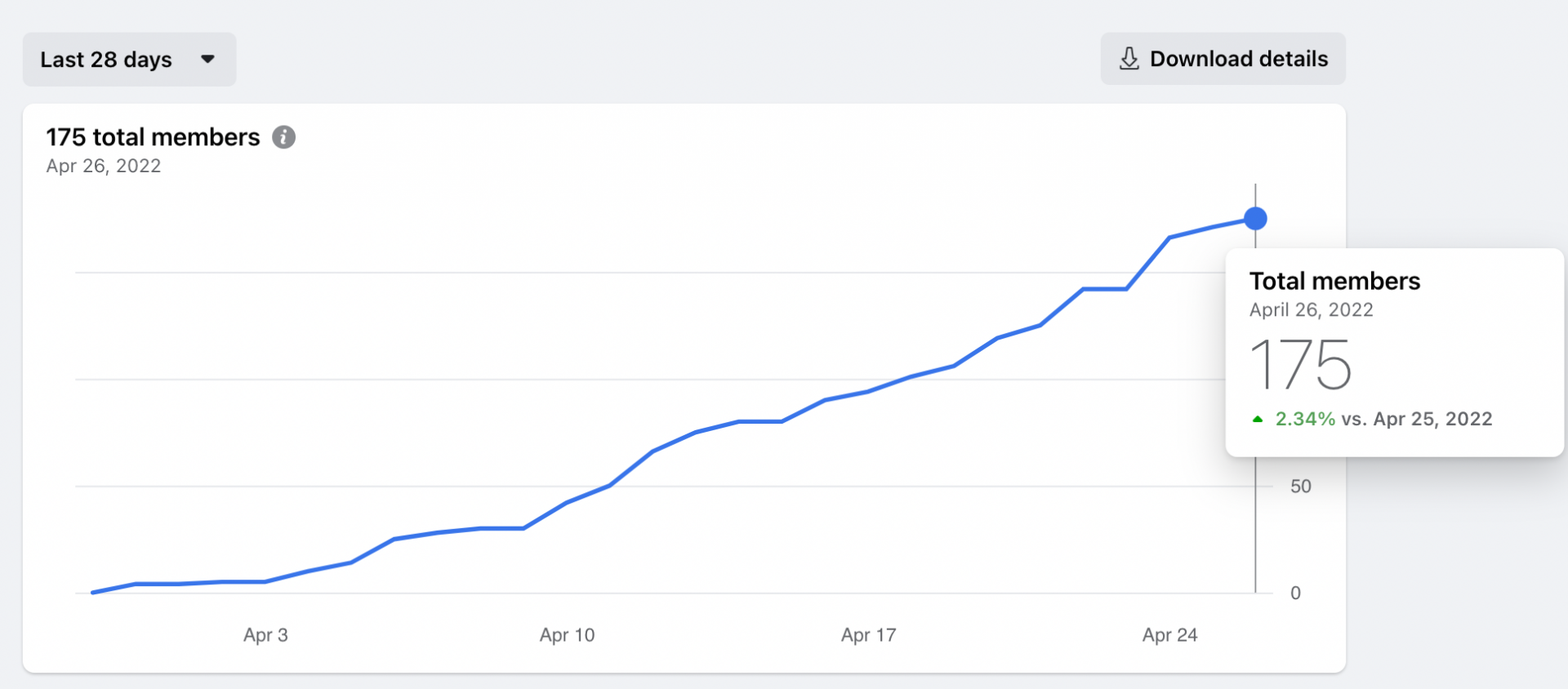Image resolution: width=1568 pixels, height=689 pixels.
Task: Click the info icon beside total members
Action: (x=283, y=137)
